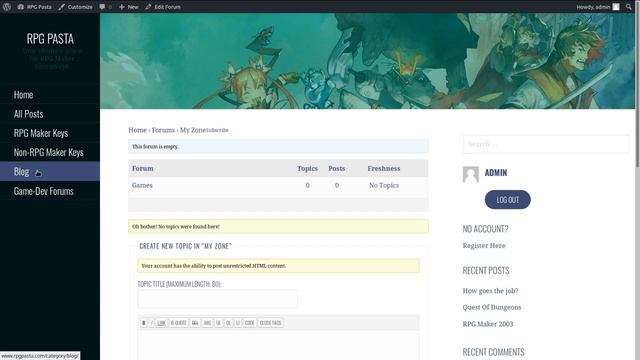Open the Games forum link

142,185
